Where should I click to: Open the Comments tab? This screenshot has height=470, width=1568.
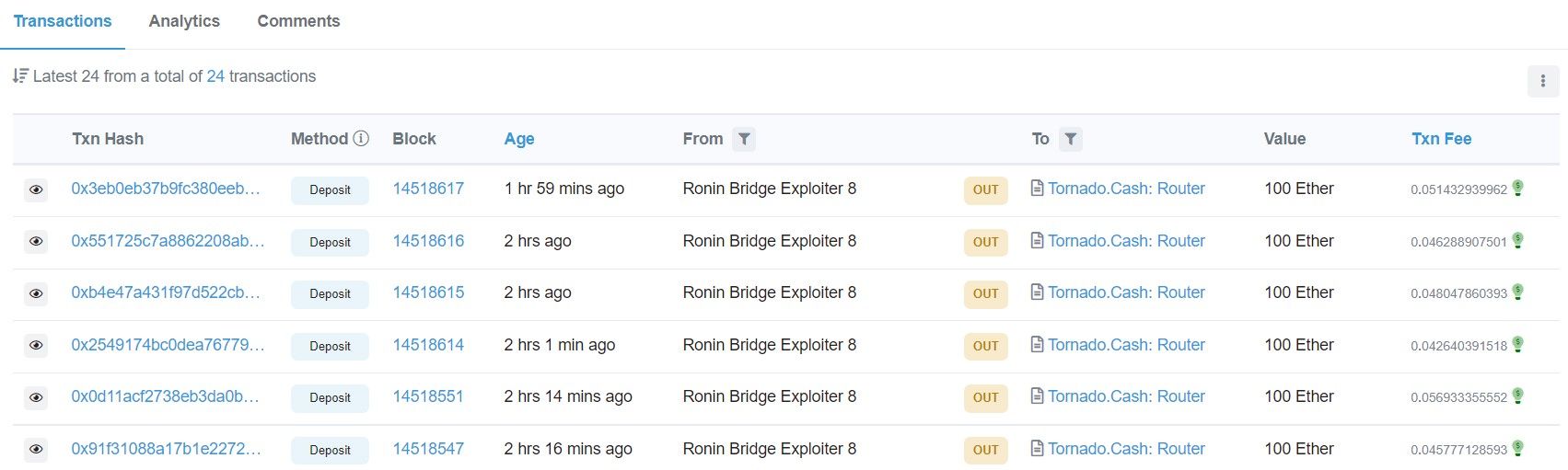coord(298,21)
